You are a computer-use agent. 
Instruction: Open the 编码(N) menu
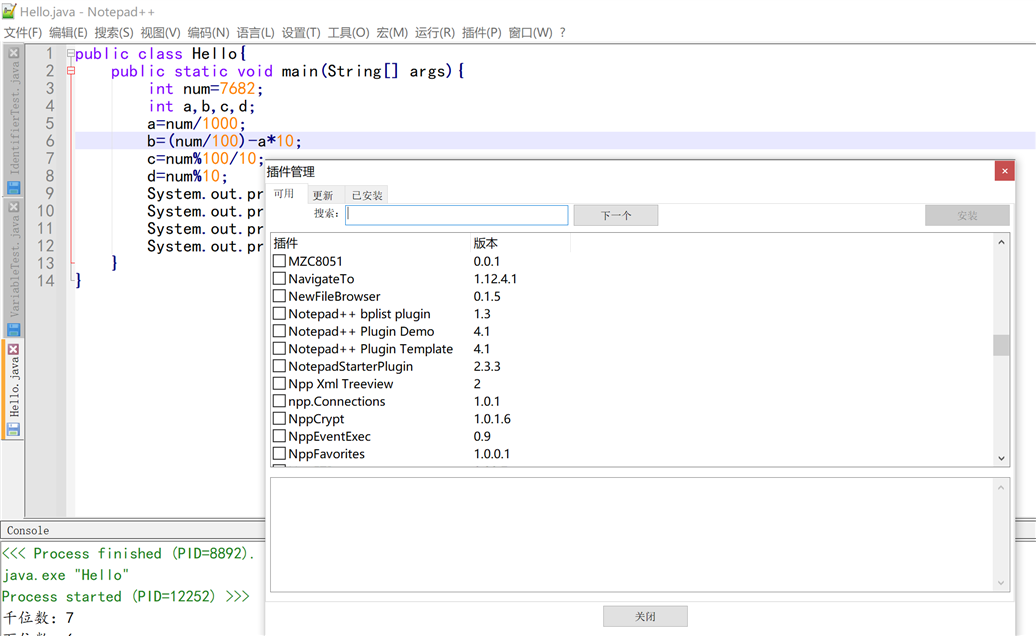(208, 32)
